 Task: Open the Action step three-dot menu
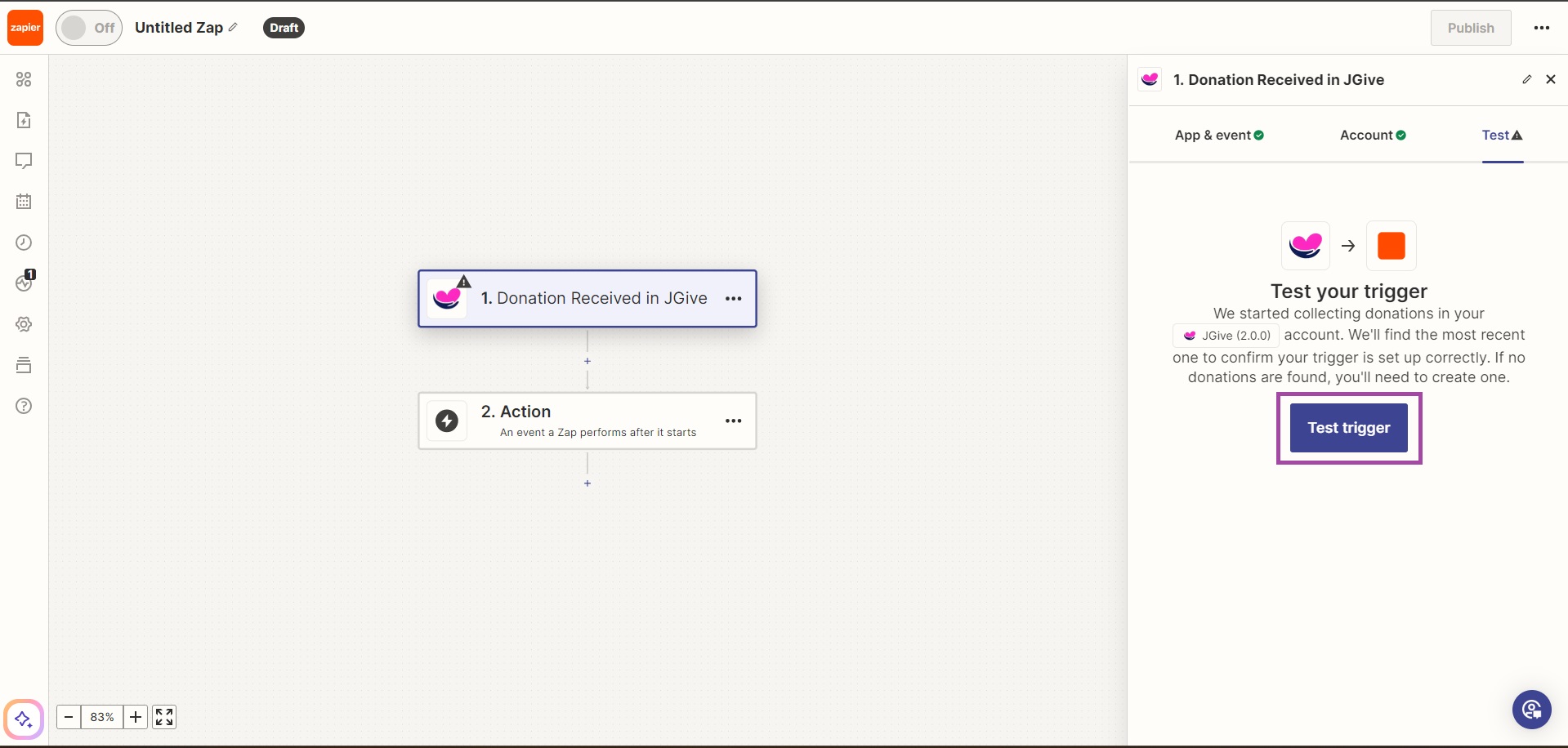(x=734, y=421)
